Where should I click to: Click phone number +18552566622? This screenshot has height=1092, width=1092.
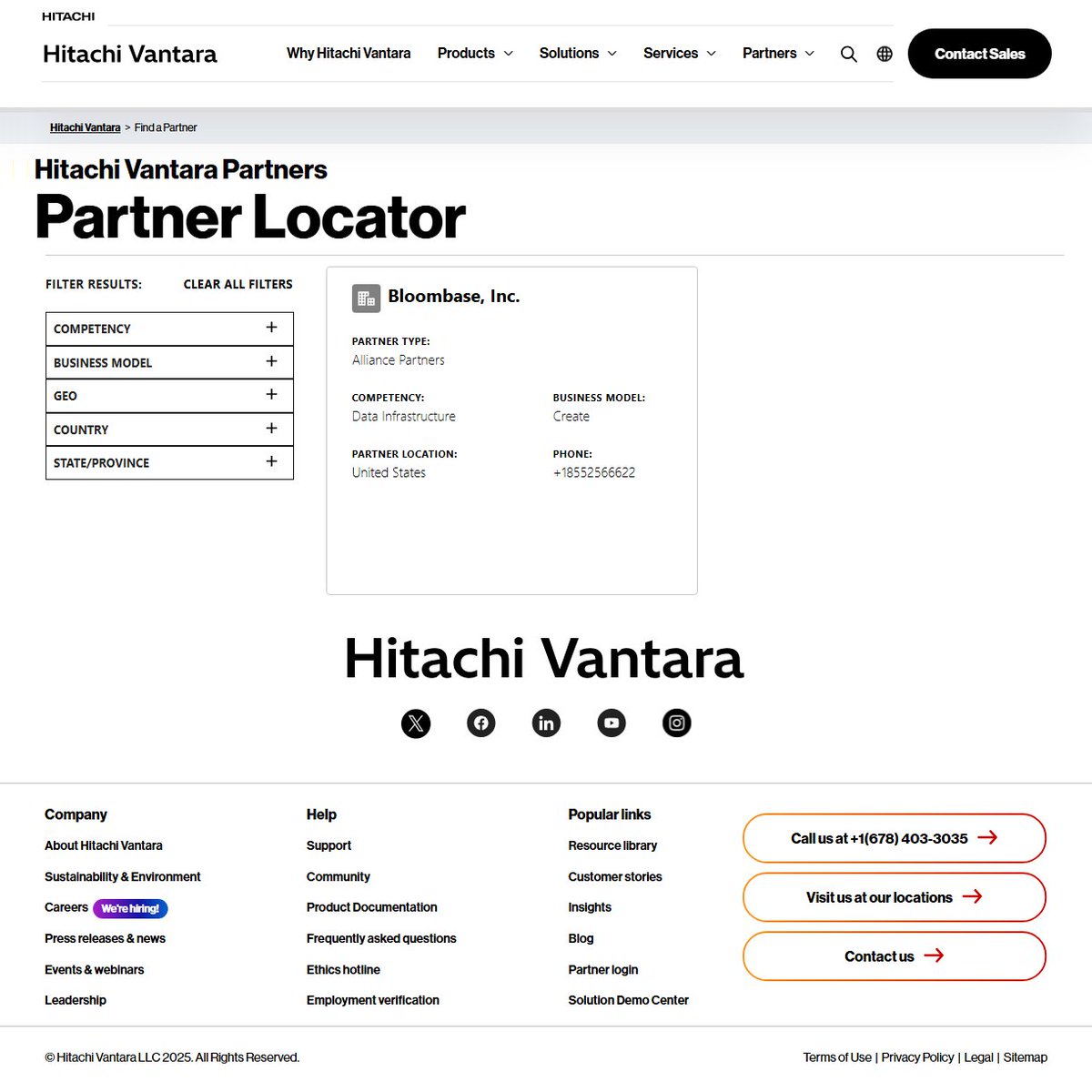click(x=594, y=472)
